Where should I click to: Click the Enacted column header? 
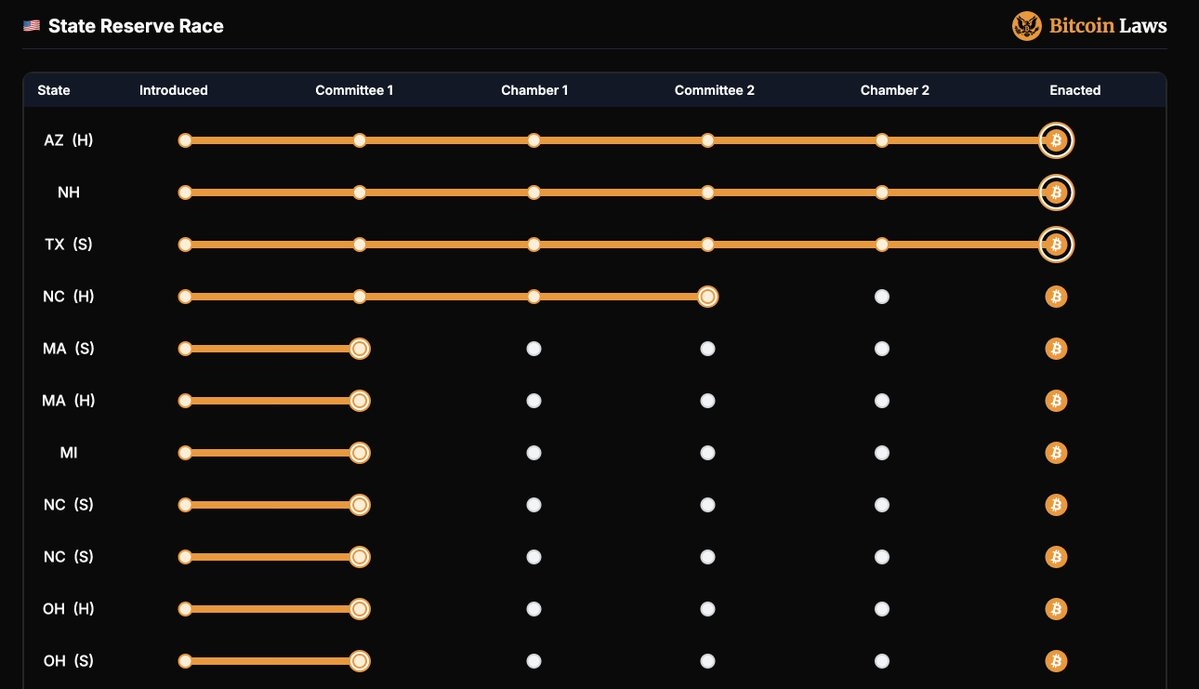click(1075, 90)
